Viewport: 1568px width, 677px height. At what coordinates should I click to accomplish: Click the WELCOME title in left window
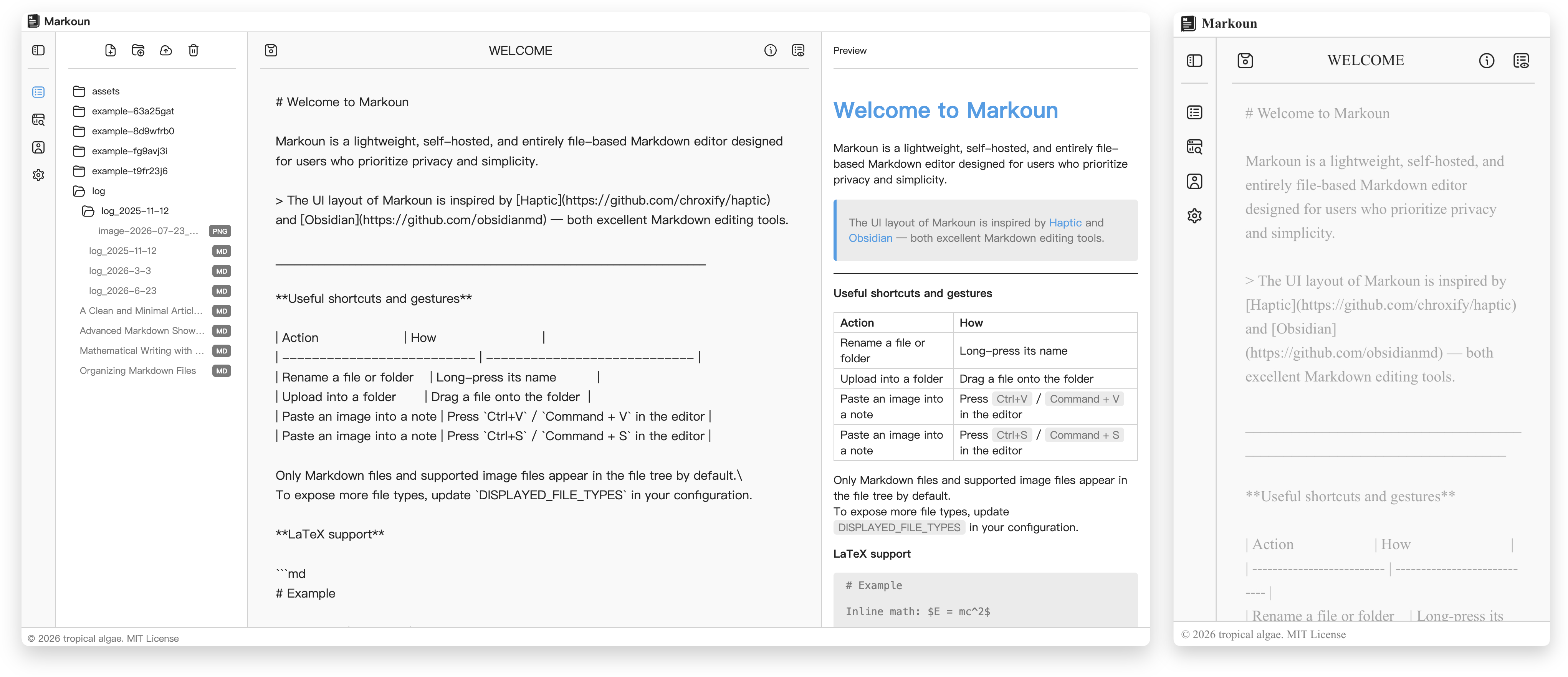pyautogui.click(x=521, y=51)
